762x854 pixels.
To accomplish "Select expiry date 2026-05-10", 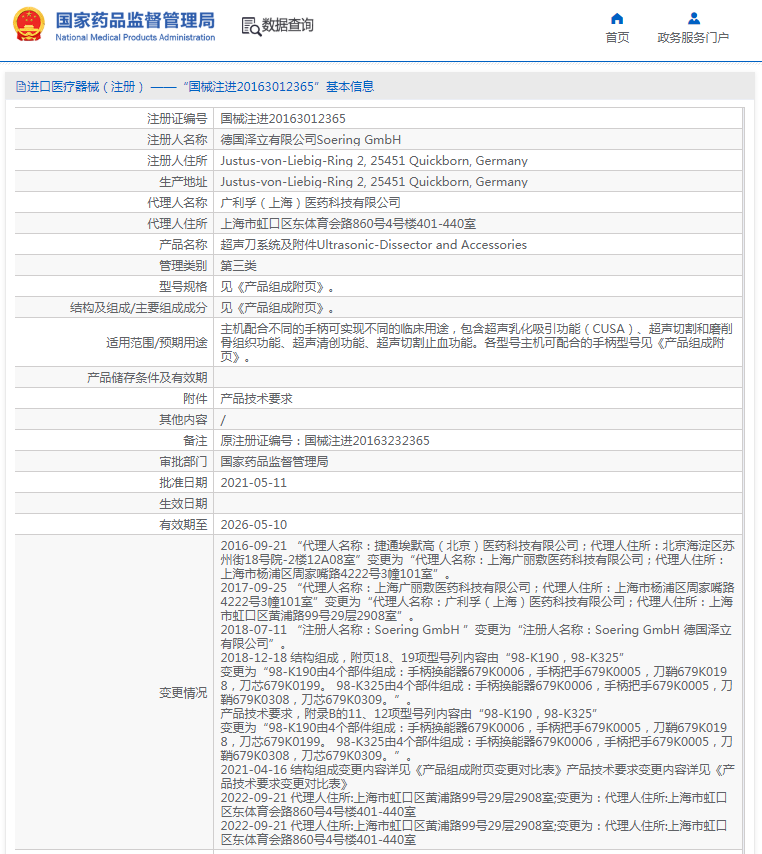I will tap(253, 524).
